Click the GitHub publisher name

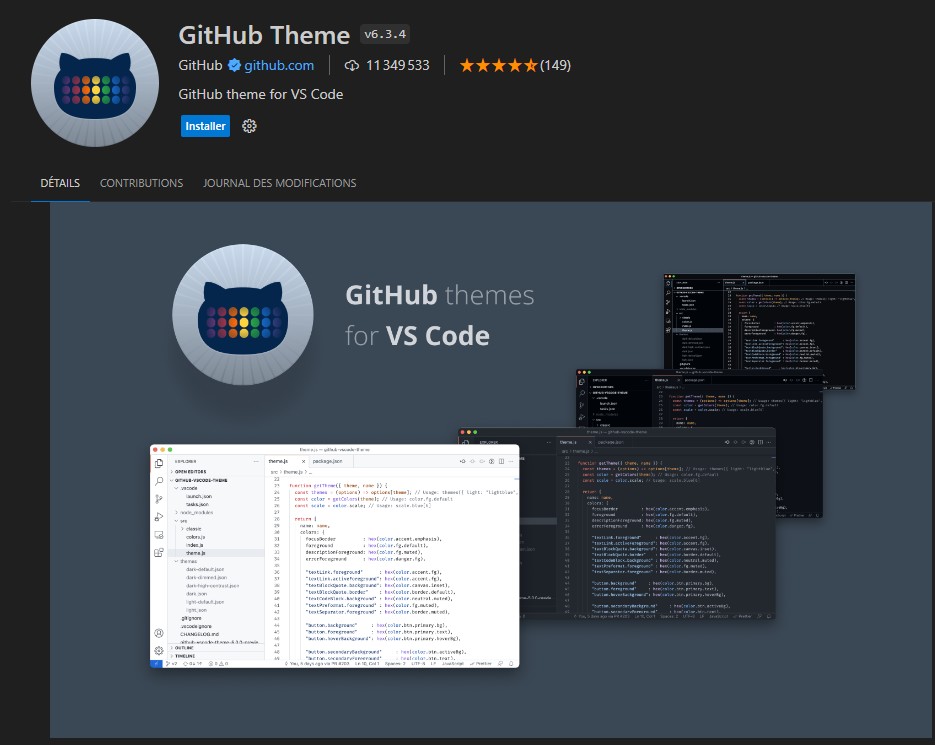pos(200,65)
